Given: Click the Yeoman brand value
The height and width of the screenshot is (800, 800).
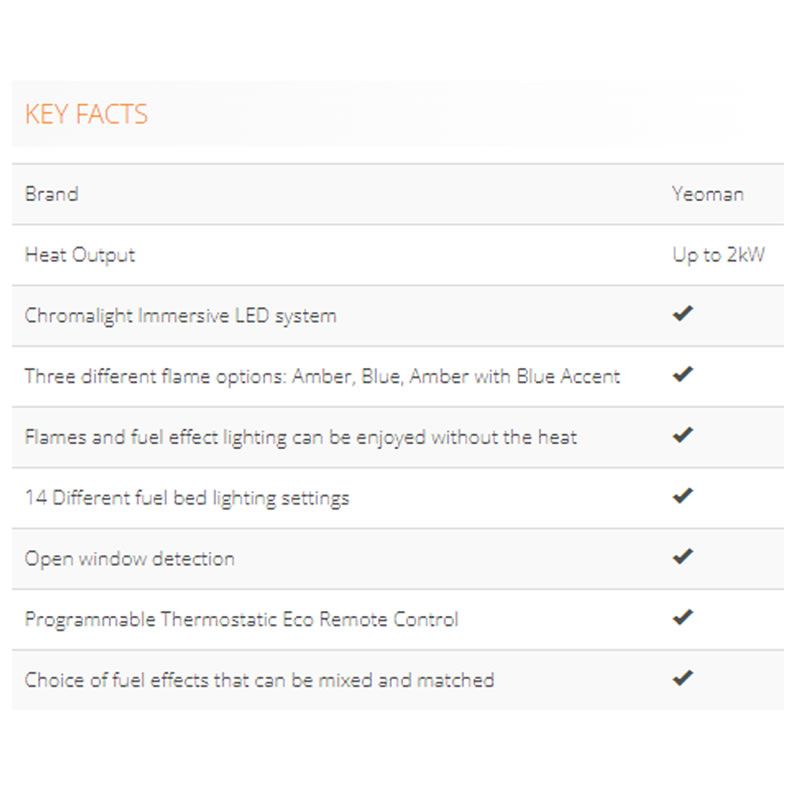Looking at the screenshot, I should pyautogui.click(x=708, y=194).
